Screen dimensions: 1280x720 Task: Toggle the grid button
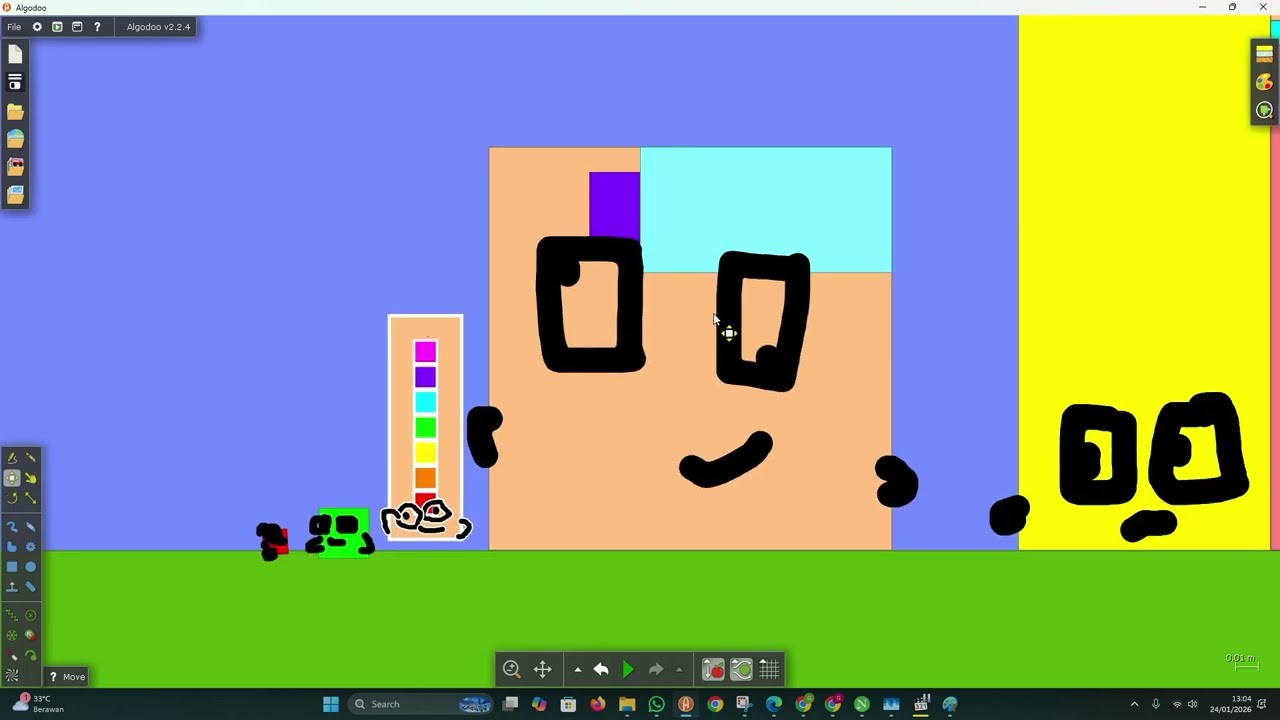click(x=769, y=669)
